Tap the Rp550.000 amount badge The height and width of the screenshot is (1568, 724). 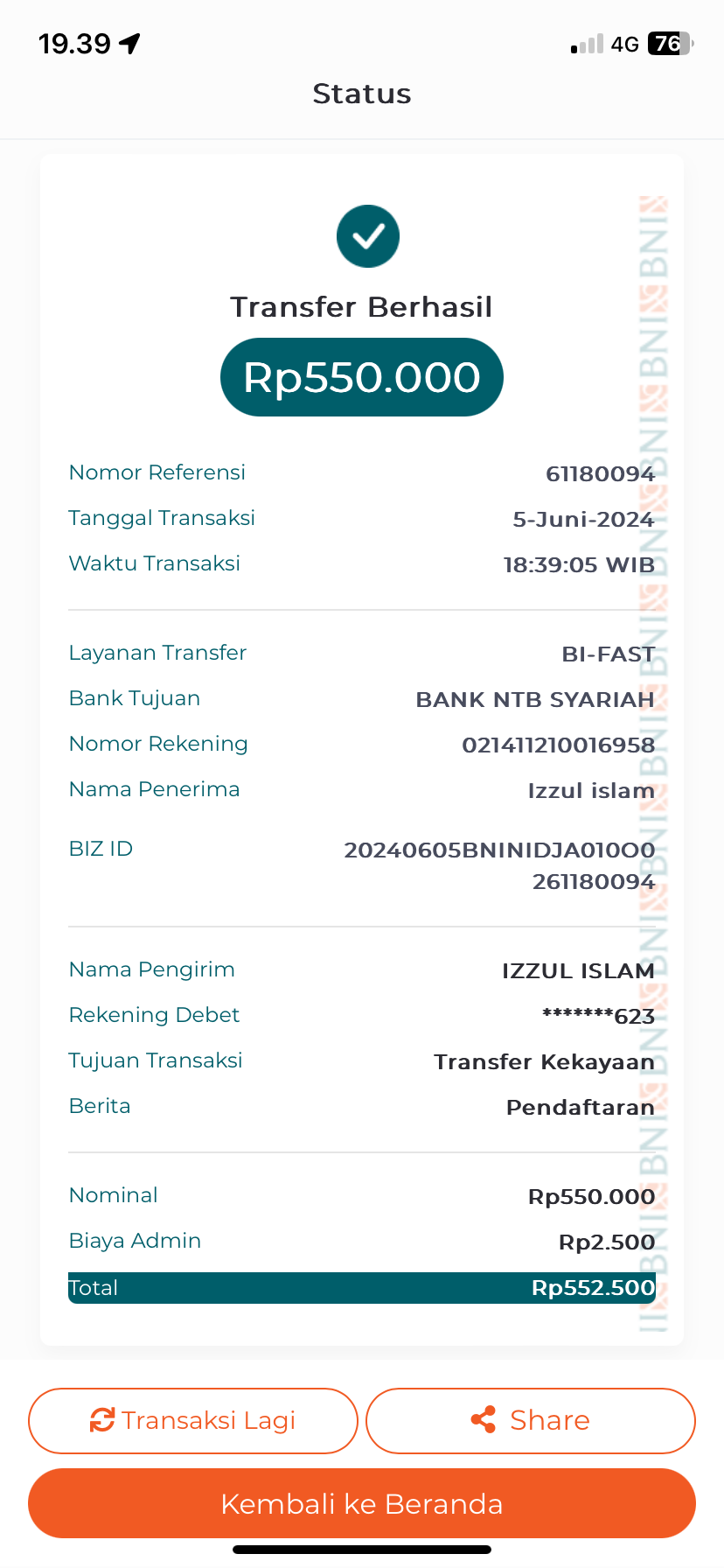click(362, 377)
